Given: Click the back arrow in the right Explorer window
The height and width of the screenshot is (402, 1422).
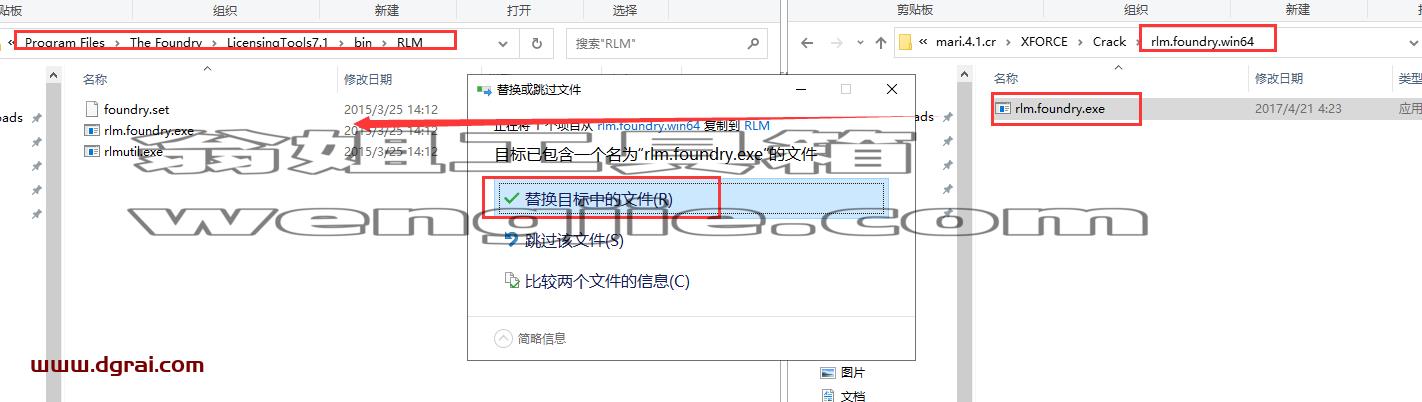Looking at the screenshot, I should pyautogui.click(x=808, y=43).
